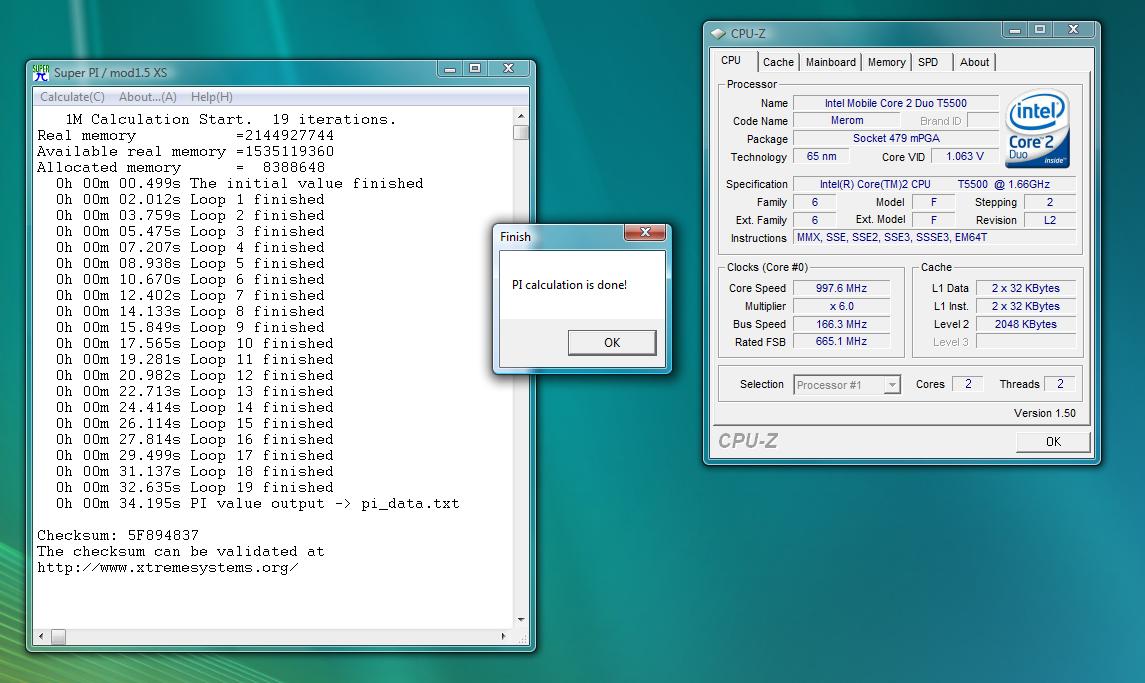Click the Level 2 value '2048 KBytes'
The width and height of the screenshot is (1145, 683).
(x=1025, y=324)
